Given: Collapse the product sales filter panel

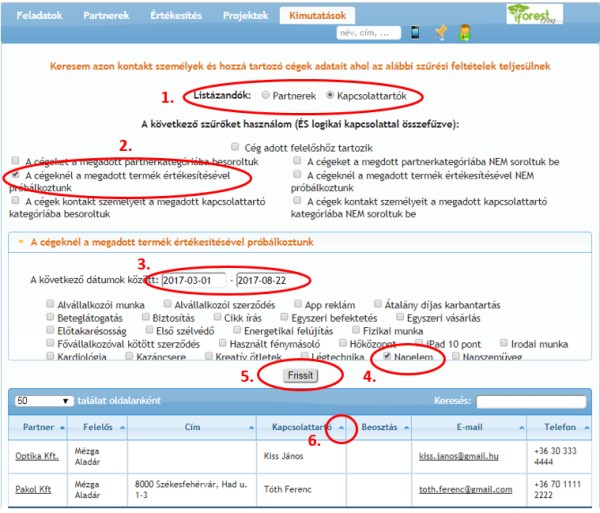Looking at the screenshot, I should point(21,241).
